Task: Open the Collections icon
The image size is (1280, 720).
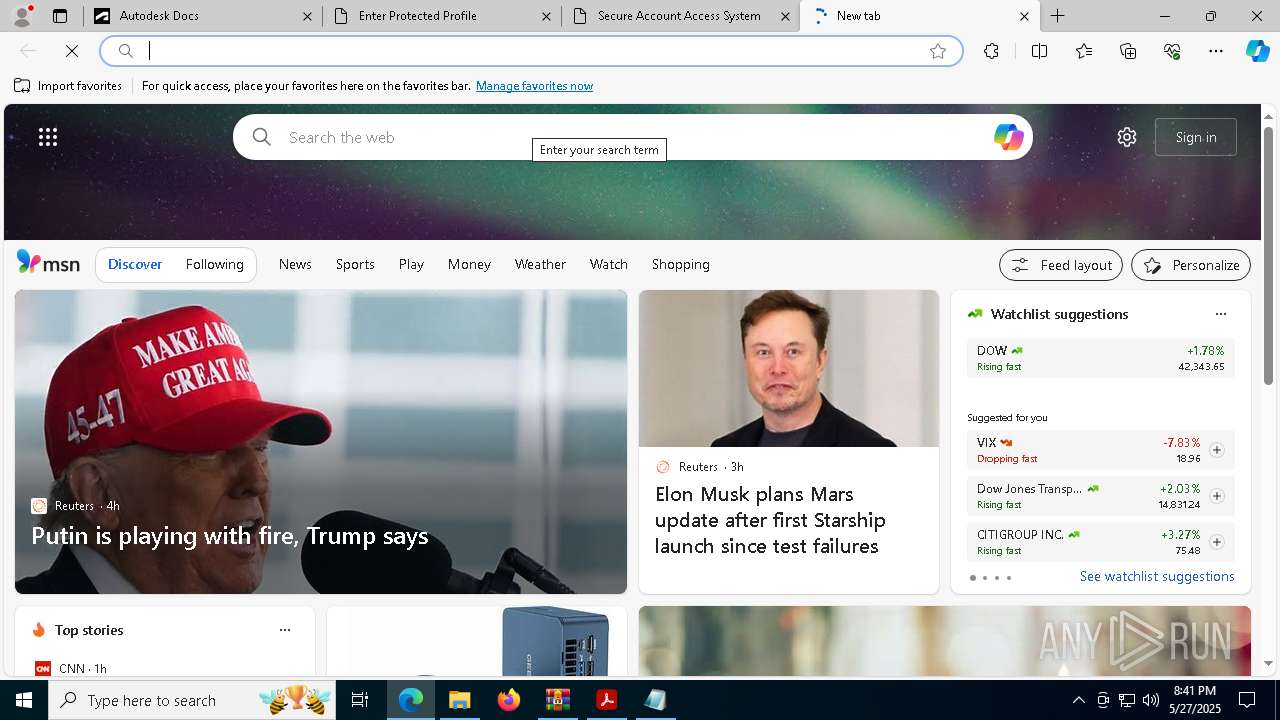Action: point(1128,51)
